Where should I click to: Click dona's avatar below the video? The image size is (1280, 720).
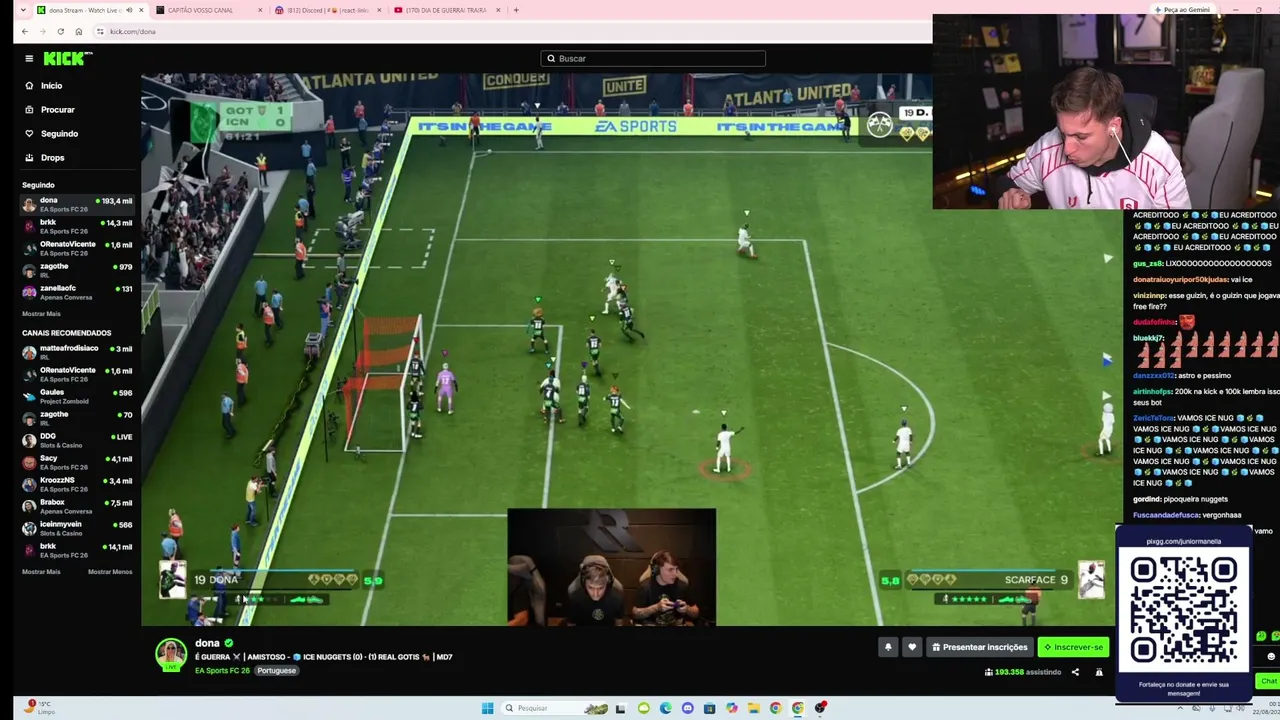pyautogui.click(x=171, y=654)
